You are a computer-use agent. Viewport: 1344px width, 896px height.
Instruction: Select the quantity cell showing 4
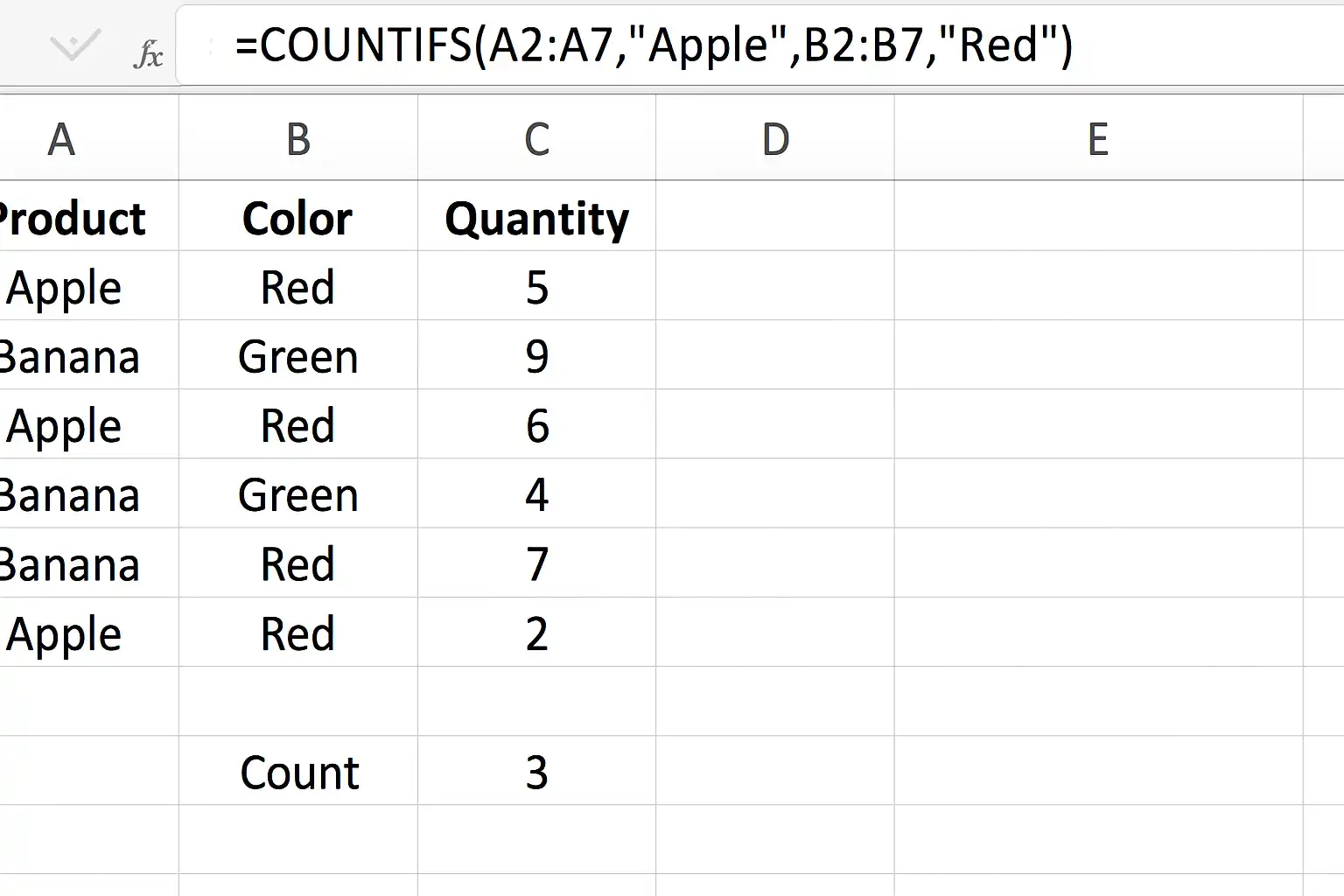536,493
